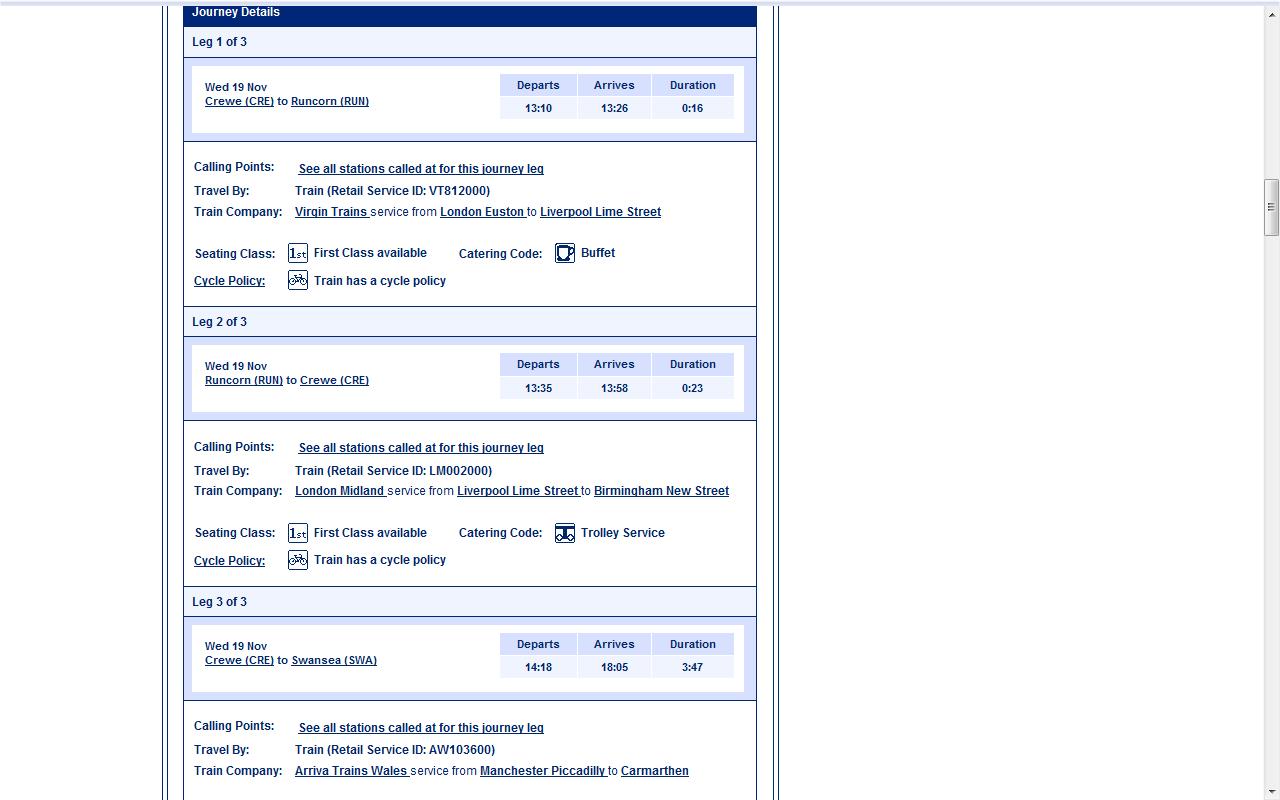Open Crewe (CRE) destination link in Leg 2
This screenshot has width=1280, height=800.
click(334, 380)
